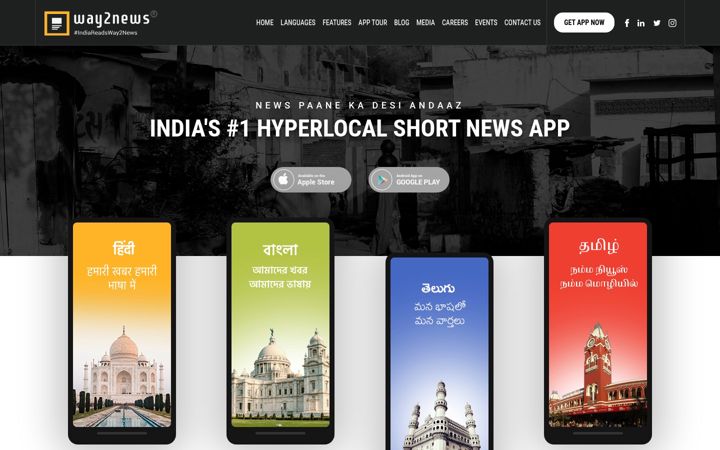Open the Languages menu item

click(298, 22)
